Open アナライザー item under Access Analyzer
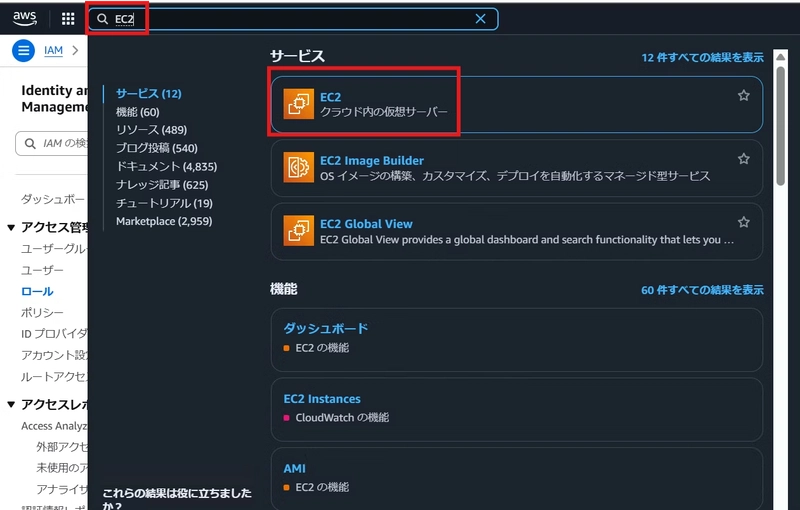Screen dimensions: 800x510 pyautogui.click(x=62, y=489)
